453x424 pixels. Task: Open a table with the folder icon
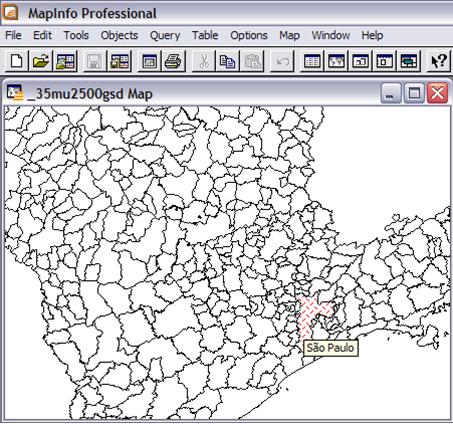(41, 61)
